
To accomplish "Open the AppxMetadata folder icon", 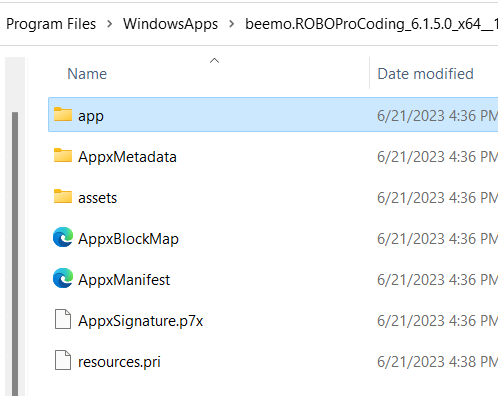I will tap(63, 155).
